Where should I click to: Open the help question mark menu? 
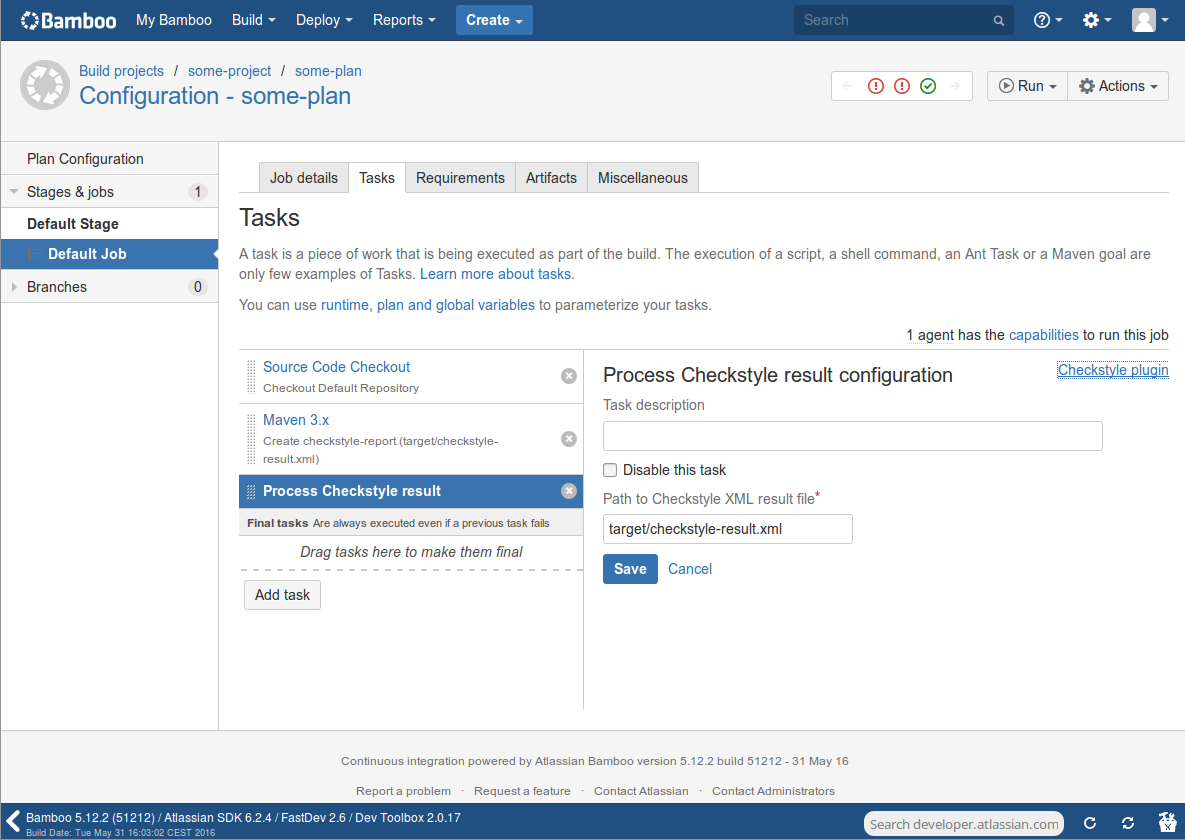coord(1047,20)
